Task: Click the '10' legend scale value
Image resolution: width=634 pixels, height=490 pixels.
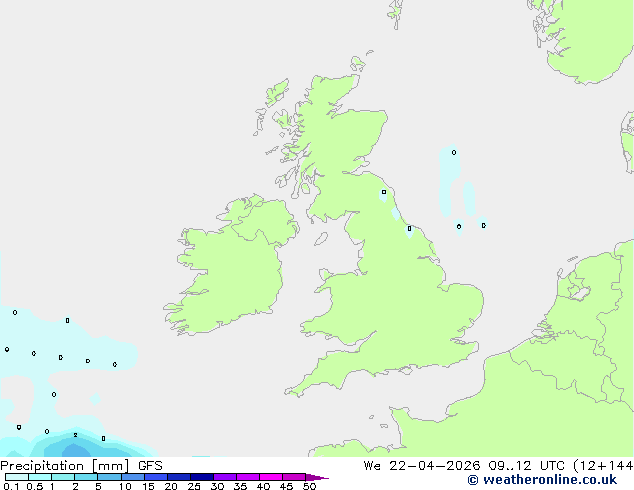Action: 125,486
